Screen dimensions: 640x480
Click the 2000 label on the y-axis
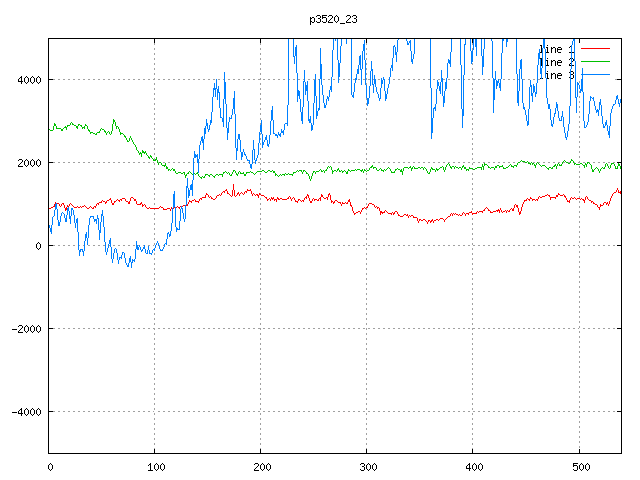(x=28, y=163)
